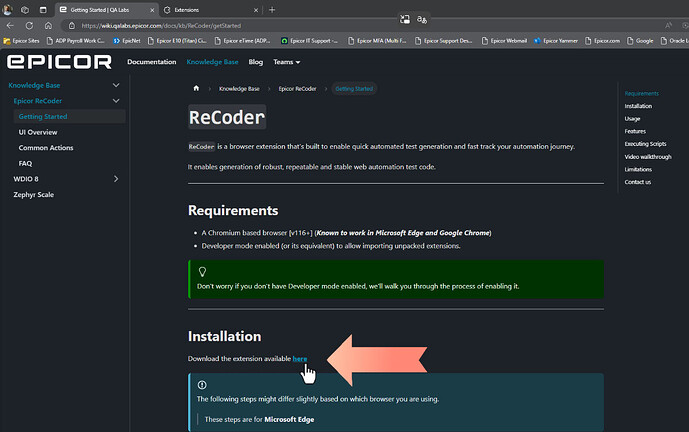Expand the WDIO 8 sidebar category

[x=117, y=179]
